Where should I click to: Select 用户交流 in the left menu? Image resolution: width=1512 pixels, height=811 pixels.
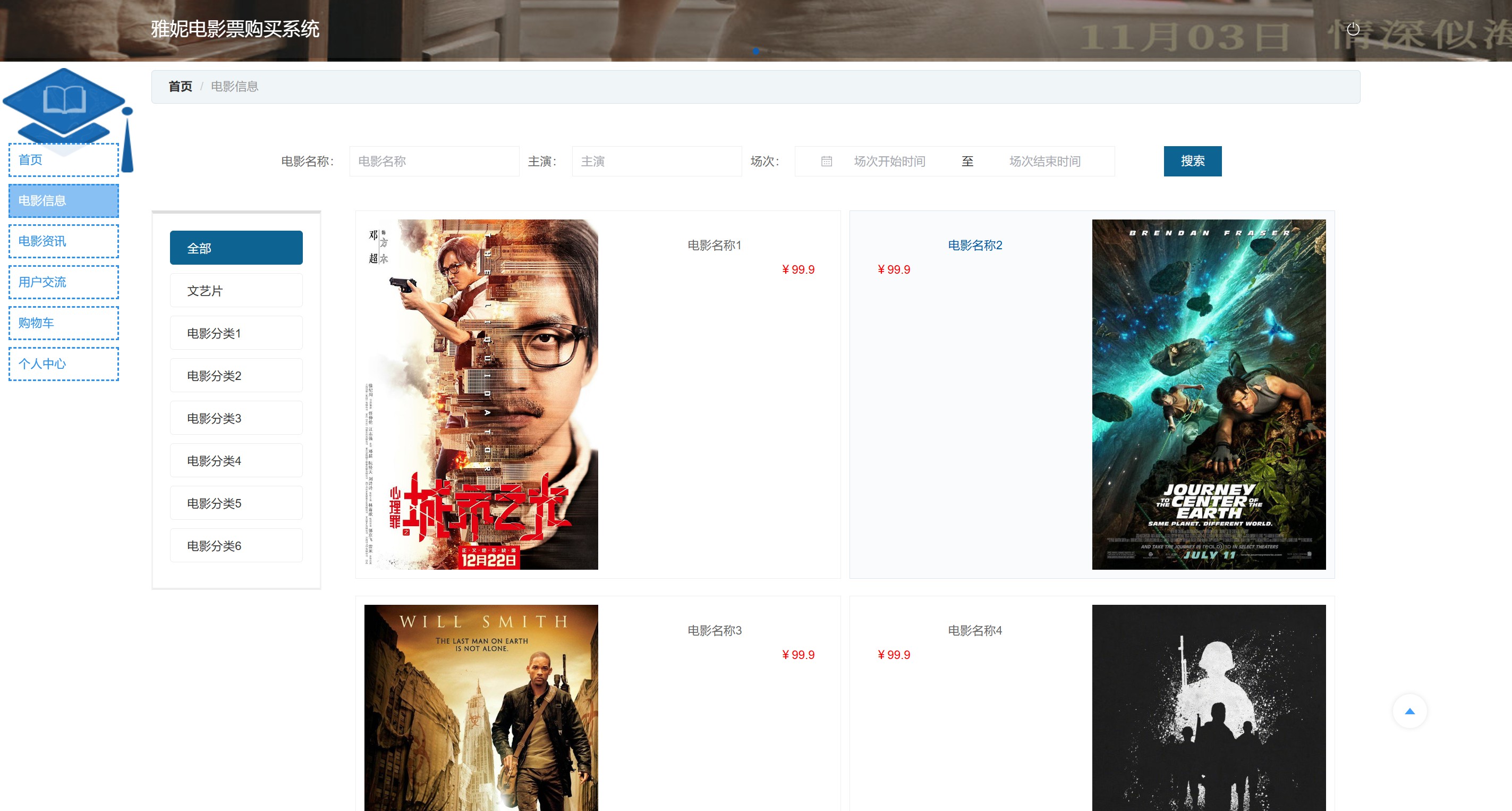[x=63, y=282]
